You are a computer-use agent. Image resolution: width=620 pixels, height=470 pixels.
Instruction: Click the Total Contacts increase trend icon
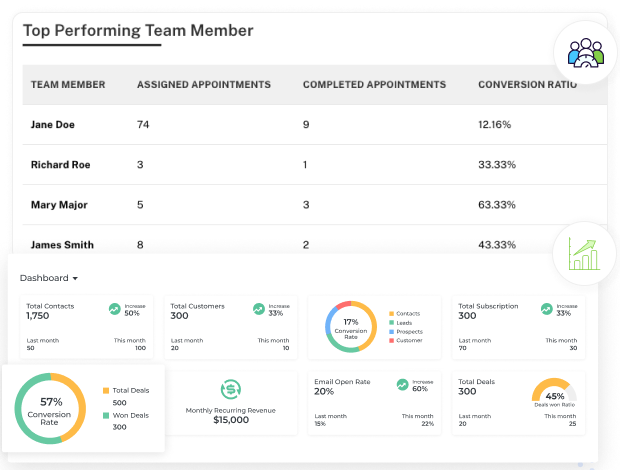(115, 309)
